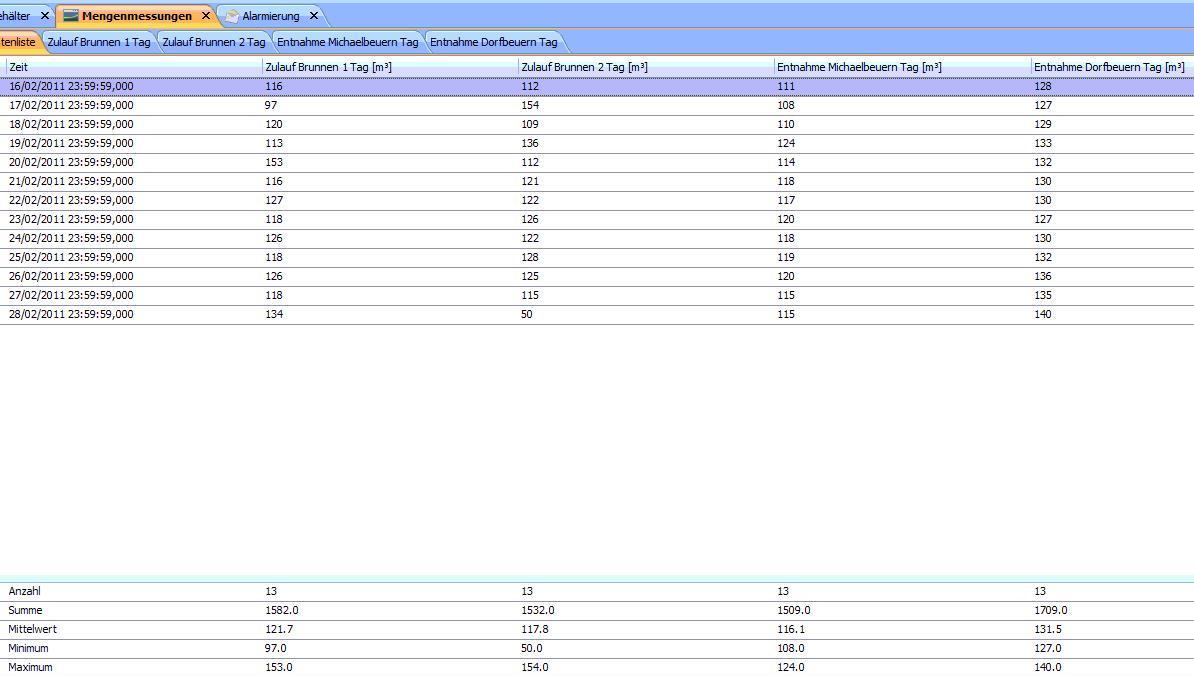Image resolution: width=1194 pixels, height=676 pixels.
Task: Open the Zulauf Brunnen 1 Tag sub-tab
Action: (x=98, y=42)
